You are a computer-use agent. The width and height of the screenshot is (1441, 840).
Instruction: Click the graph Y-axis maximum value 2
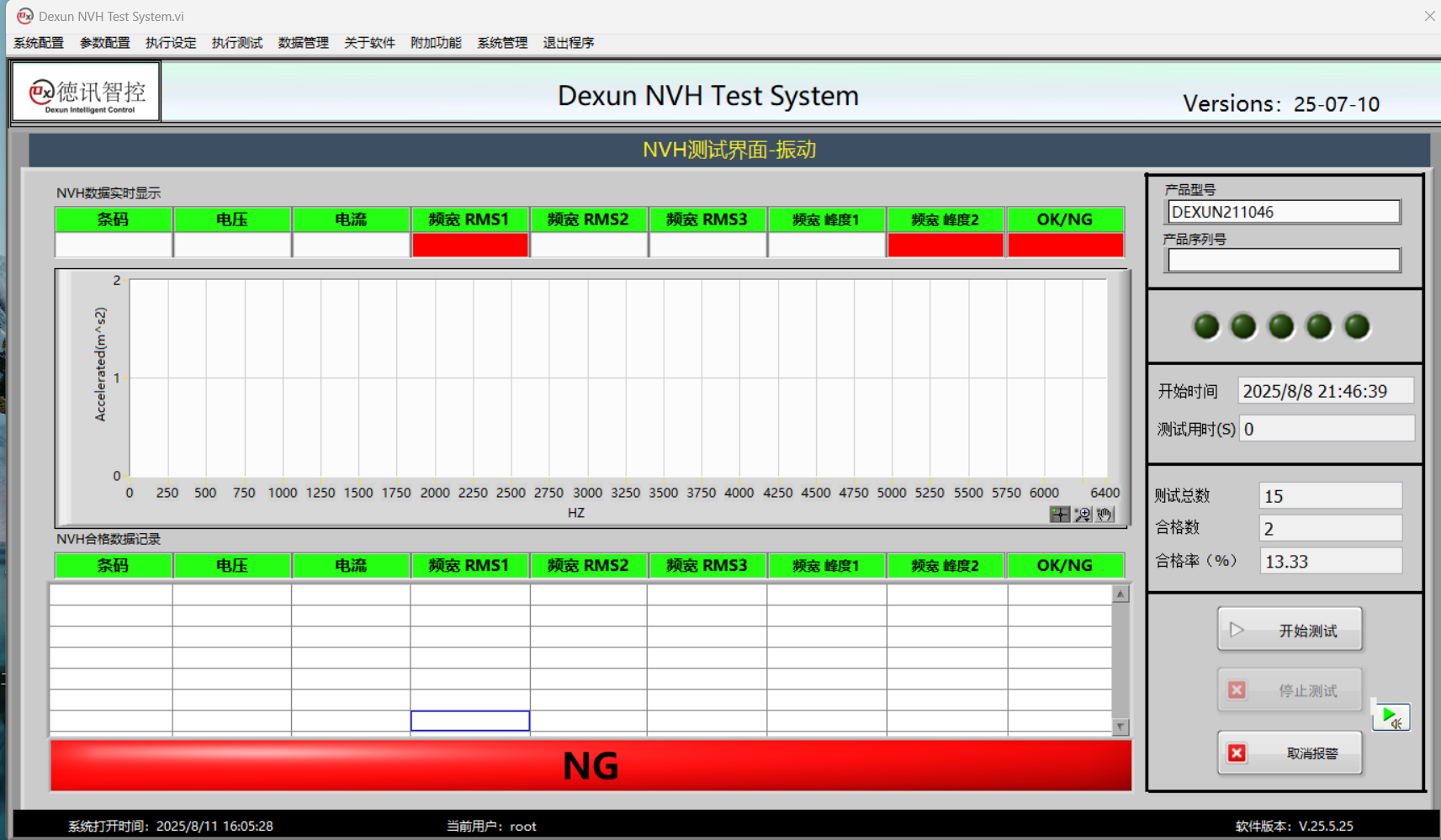[117, 280]
